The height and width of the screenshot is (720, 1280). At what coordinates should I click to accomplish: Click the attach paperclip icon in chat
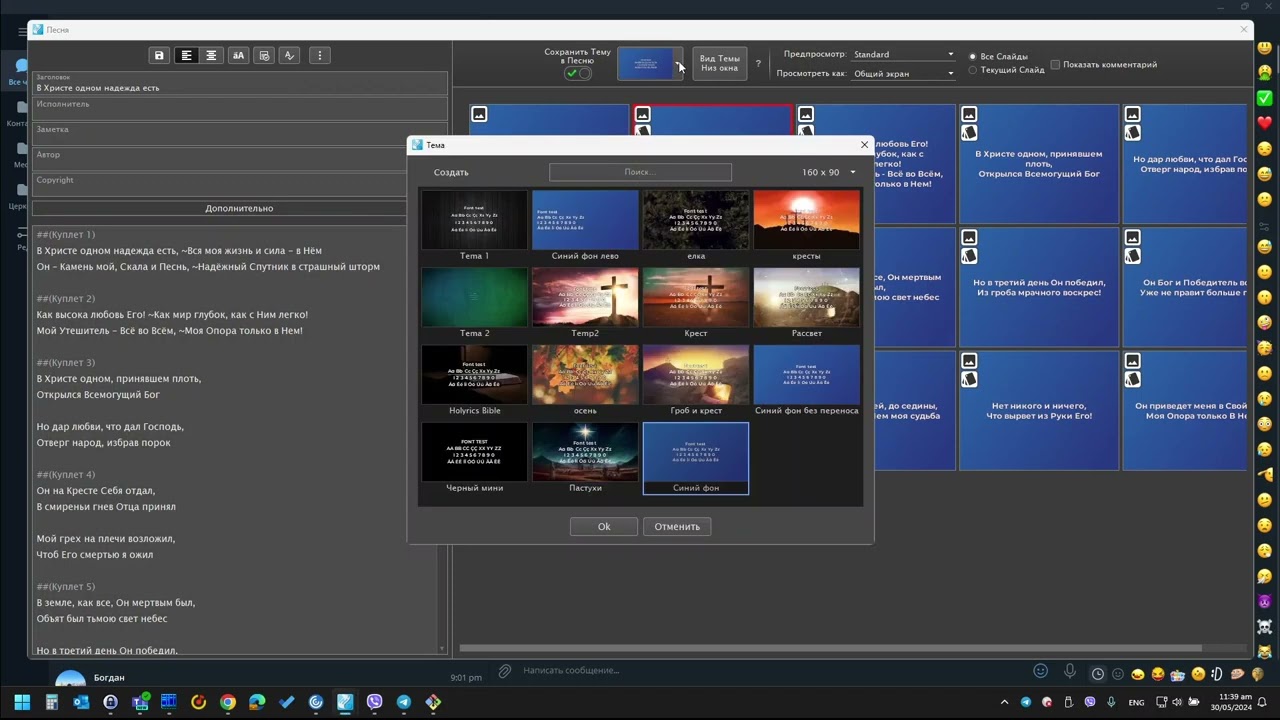(505, 671)
